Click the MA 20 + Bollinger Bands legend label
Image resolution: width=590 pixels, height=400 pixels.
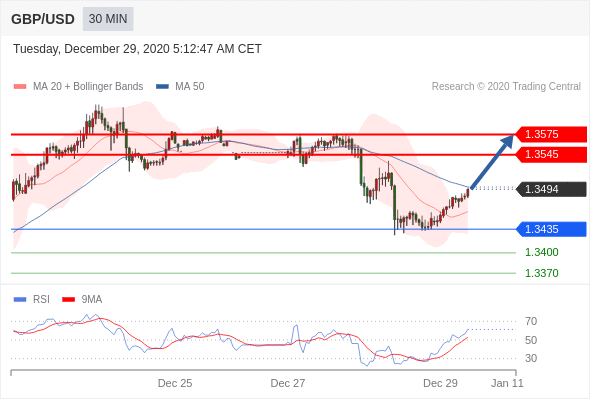88,87
